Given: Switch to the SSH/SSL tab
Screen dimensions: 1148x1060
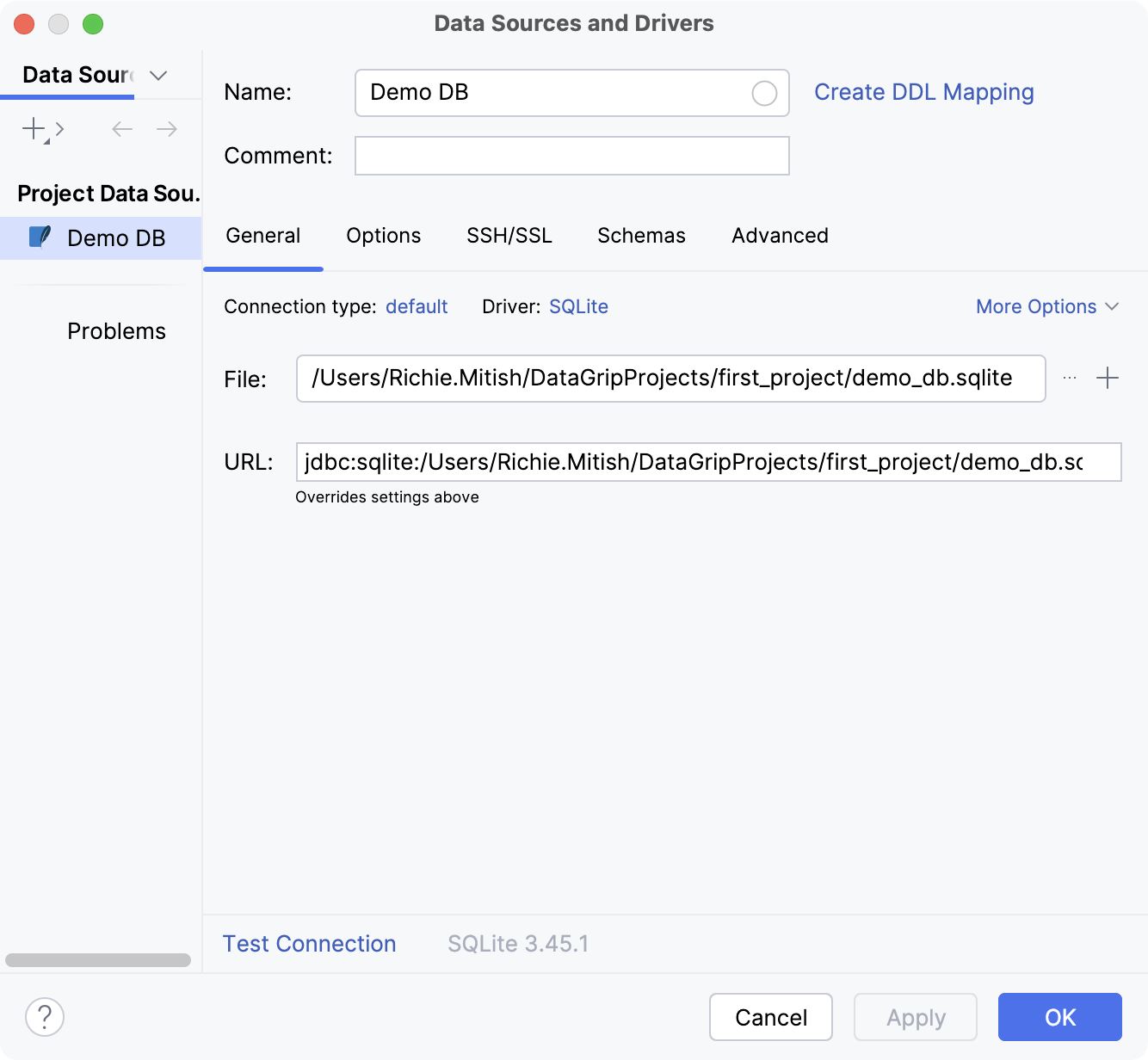Looking at the screenshot, I should tap(509, 235).
